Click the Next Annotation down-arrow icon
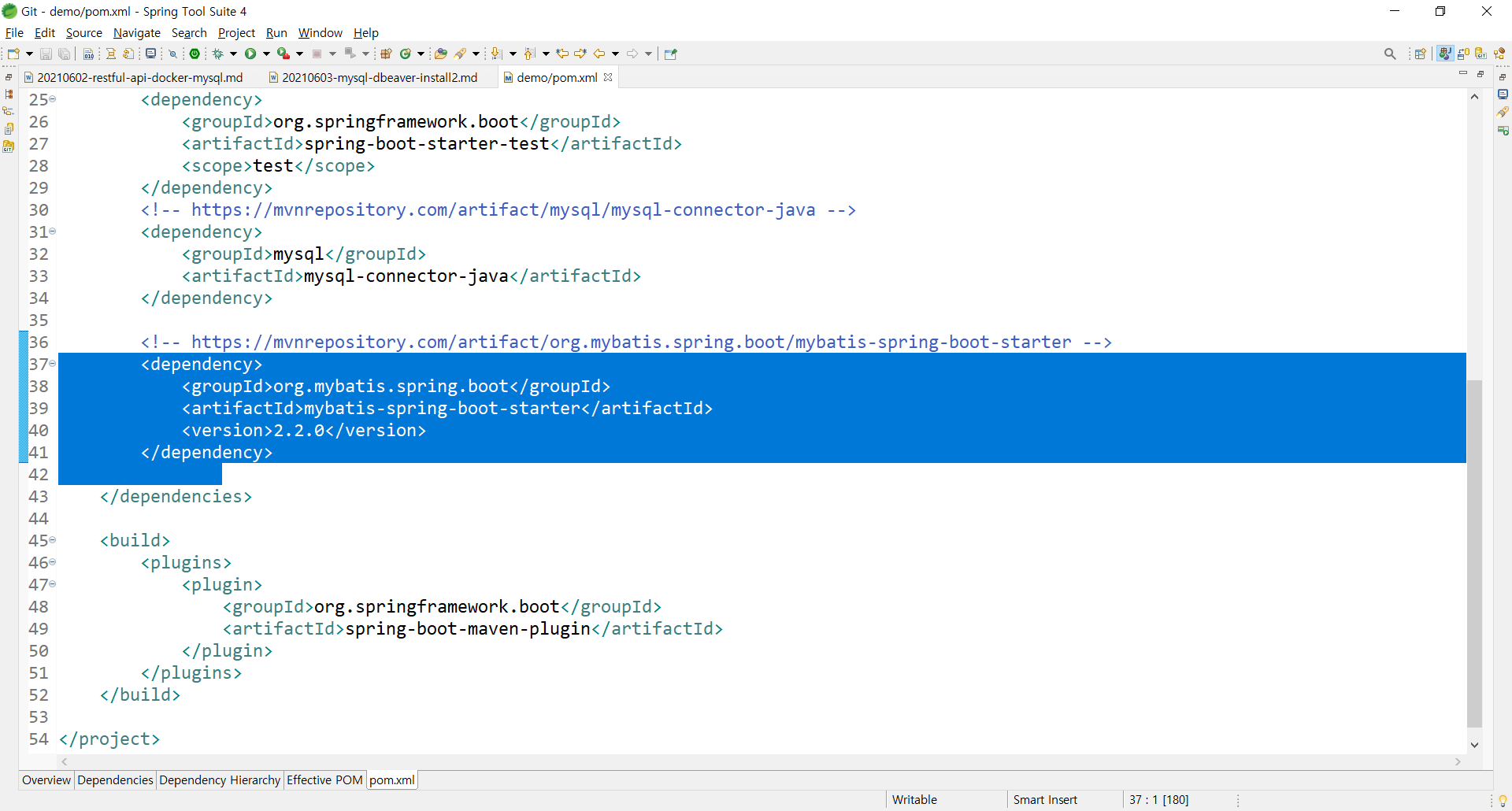This screenshot has height=811, width=1512. pos(496,54)
